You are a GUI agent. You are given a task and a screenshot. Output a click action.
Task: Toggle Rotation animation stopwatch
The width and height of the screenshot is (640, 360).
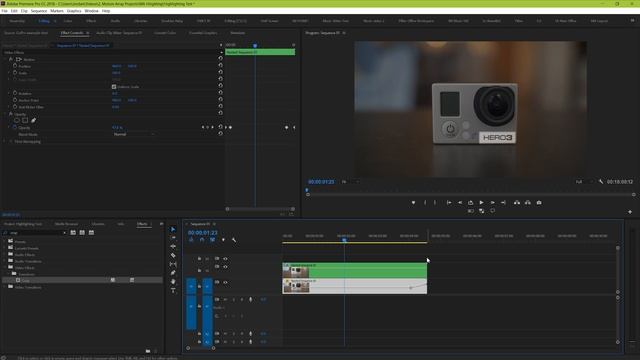(15, 93)
